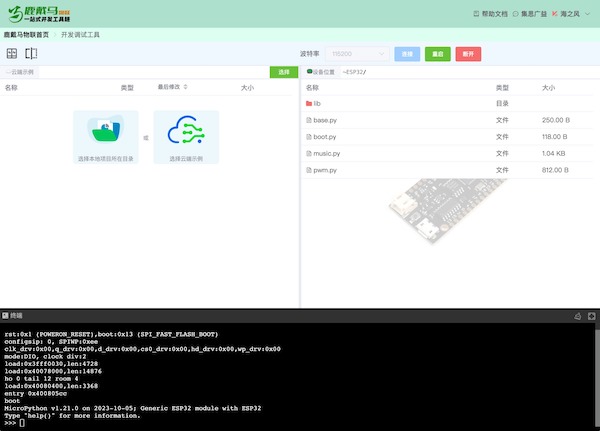600x431 pixels.
Task: Go to 鹿戴马物联首页 breadcrumb
Action: pyautogui.click(x=27, y=34)
